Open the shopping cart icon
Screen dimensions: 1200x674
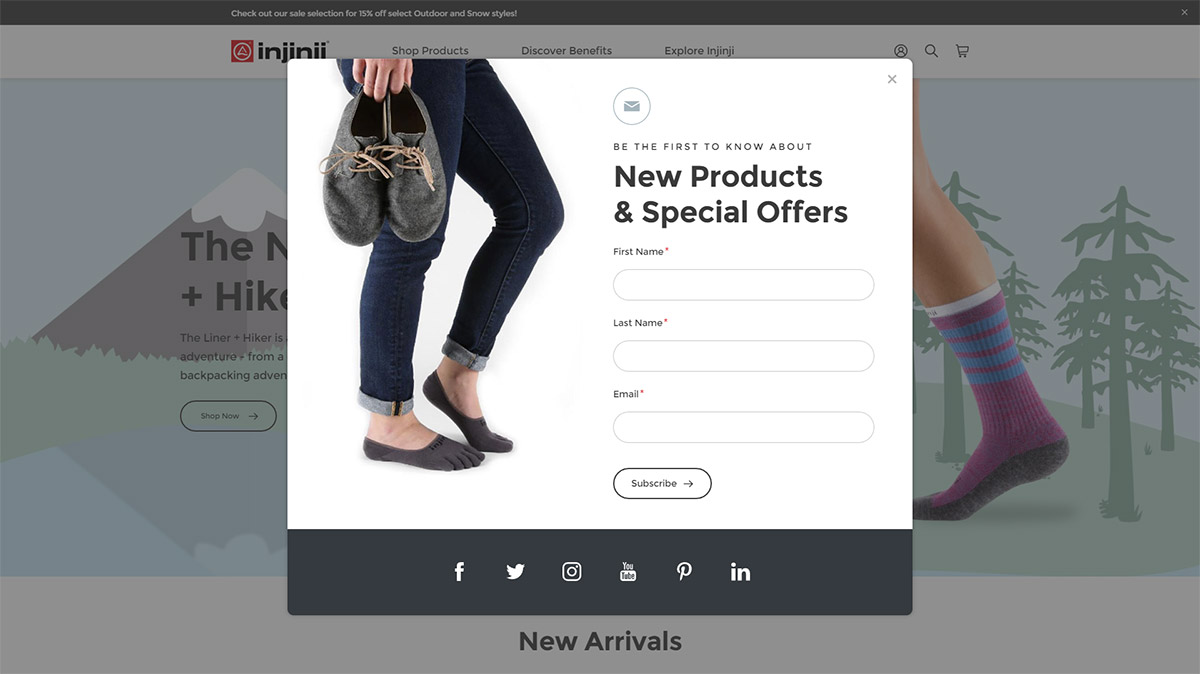(x=962, y=51)
